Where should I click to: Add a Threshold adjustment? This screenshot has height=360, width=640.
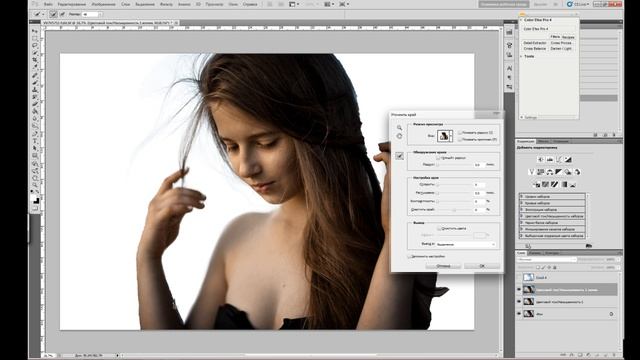click(x=554, y=185)
